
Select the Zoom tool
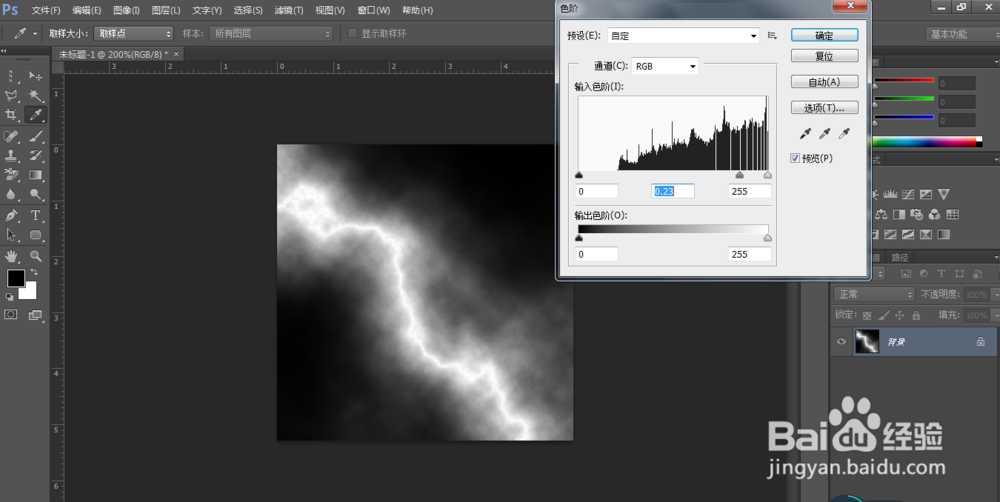(36, 256)
